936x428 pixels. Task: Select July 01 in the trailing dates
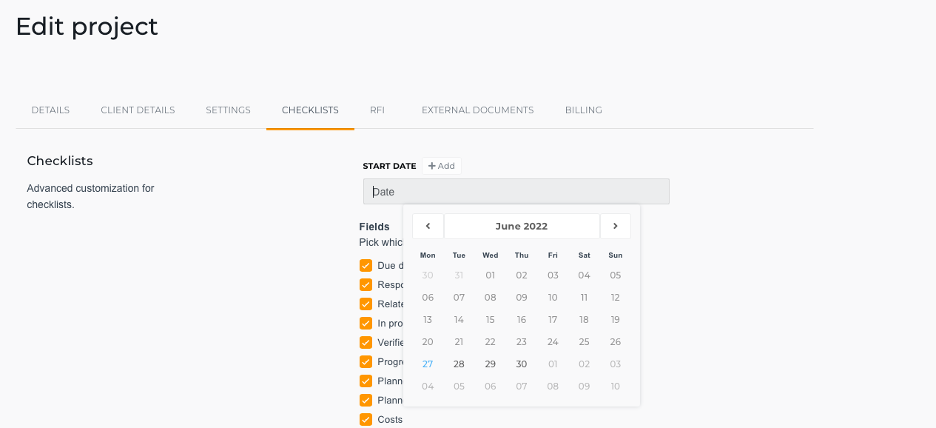[553, 364]
